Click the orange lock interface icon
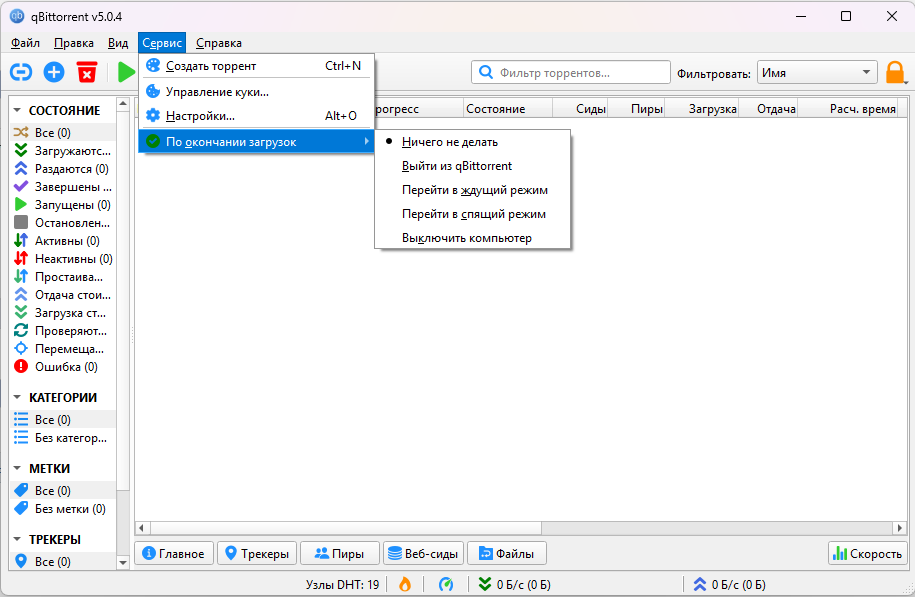The image size is (915, 597). [895, 73]
